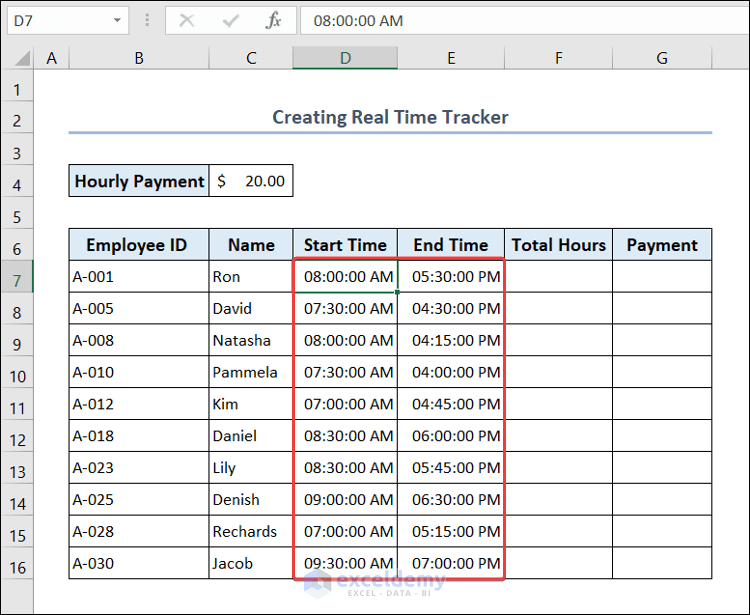
Task: Click the Start Time header cell
Action: 345,245
